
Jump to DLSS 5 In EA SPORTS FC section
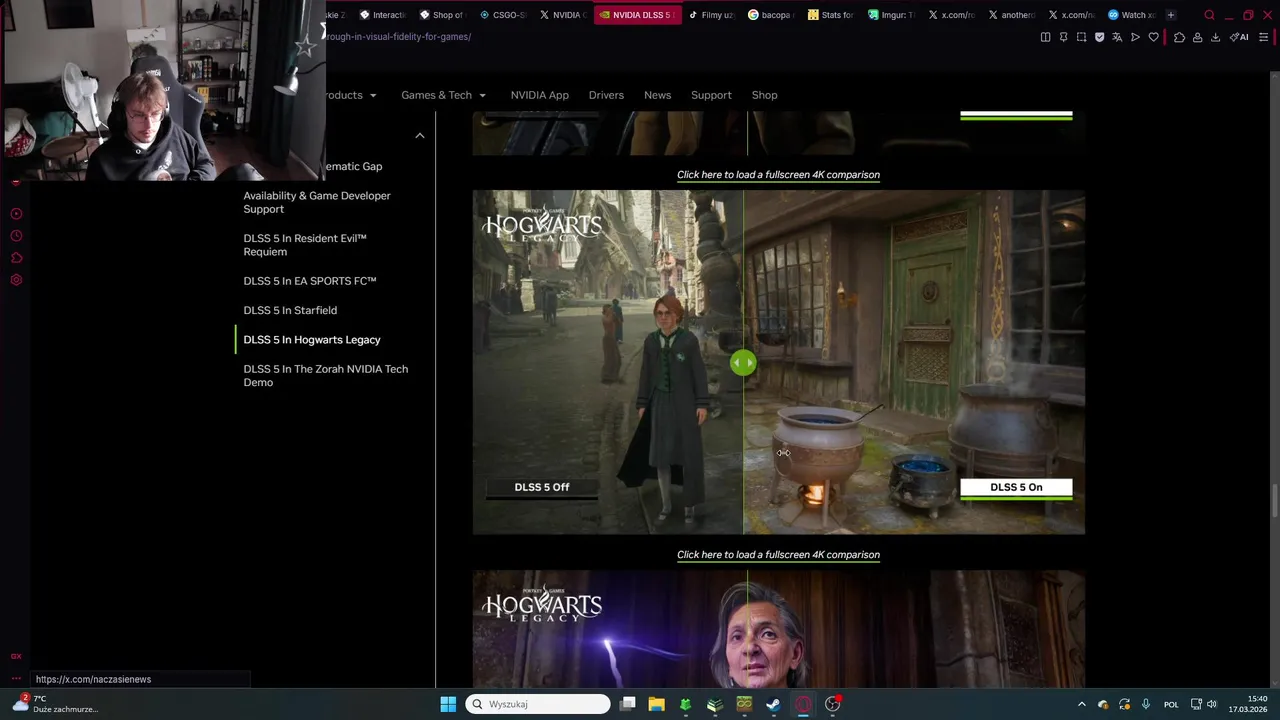click(310, 281)
